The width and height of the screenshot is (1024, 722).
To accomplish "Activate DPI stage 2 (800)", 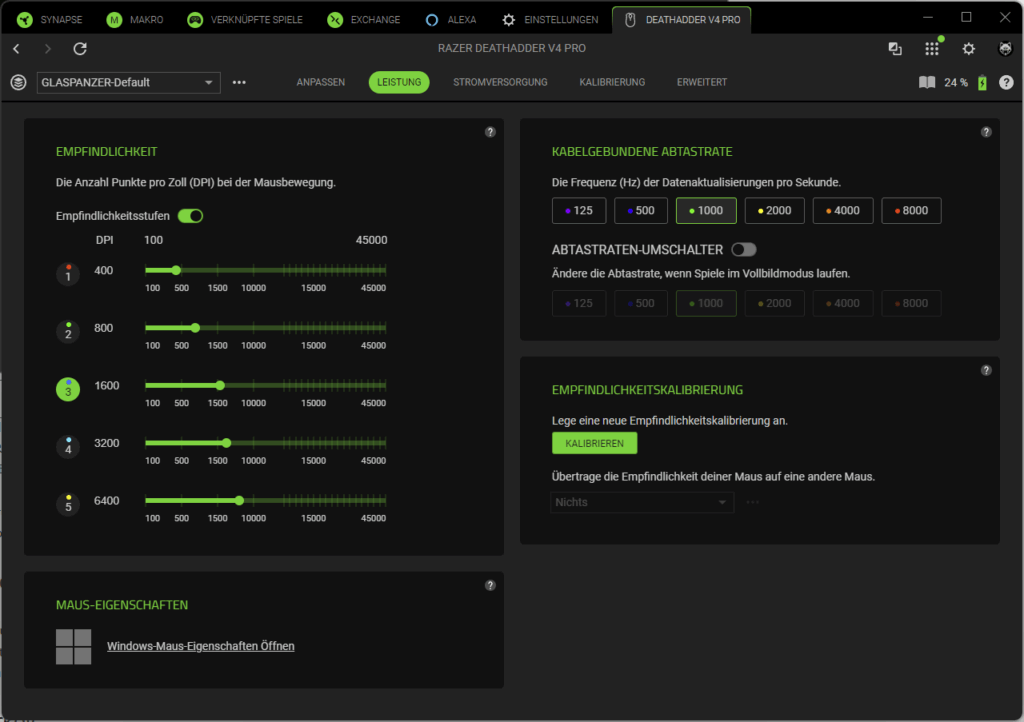I will click(x=68, y=332).
